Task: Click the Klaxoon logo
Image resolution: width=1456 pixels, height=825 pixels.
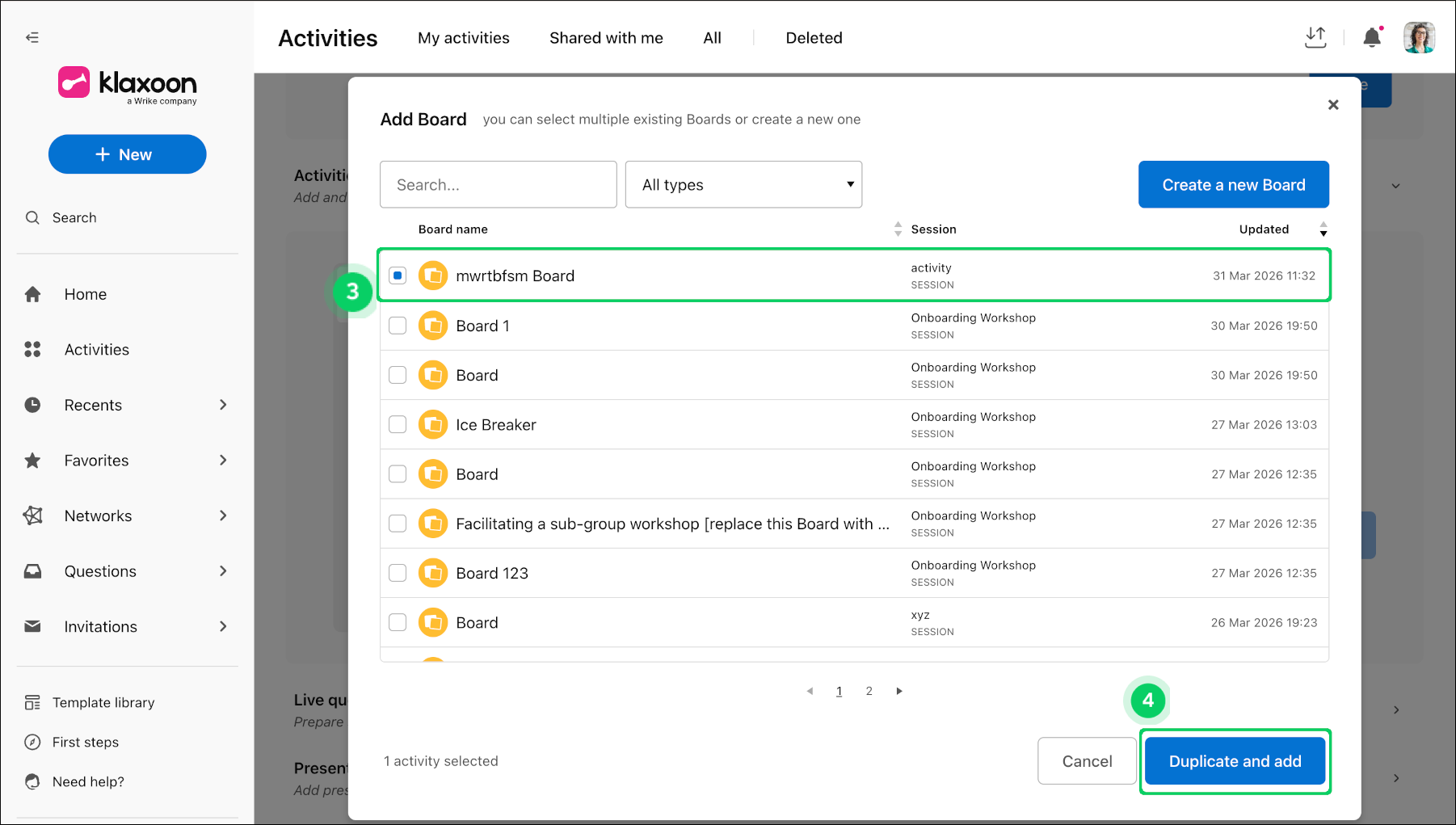Action: tap(128, 85)
